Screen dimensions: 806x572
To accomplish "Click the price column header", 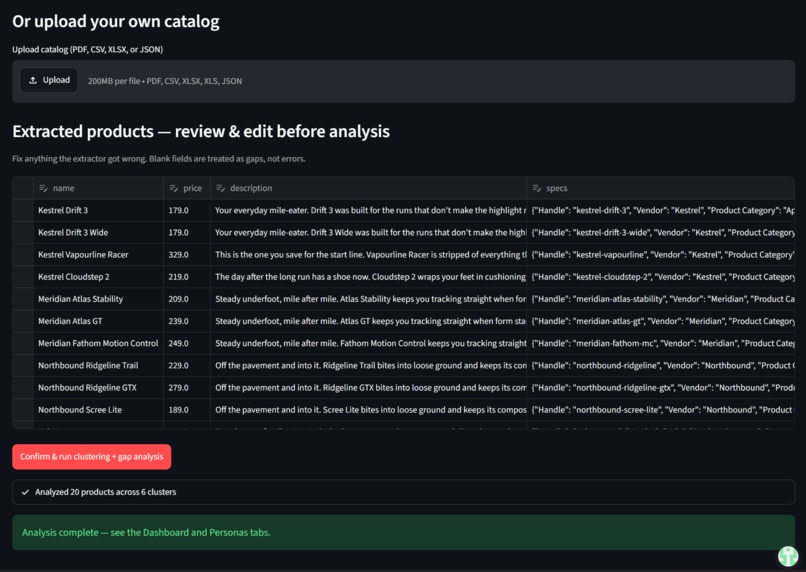I will click(187, 188).
